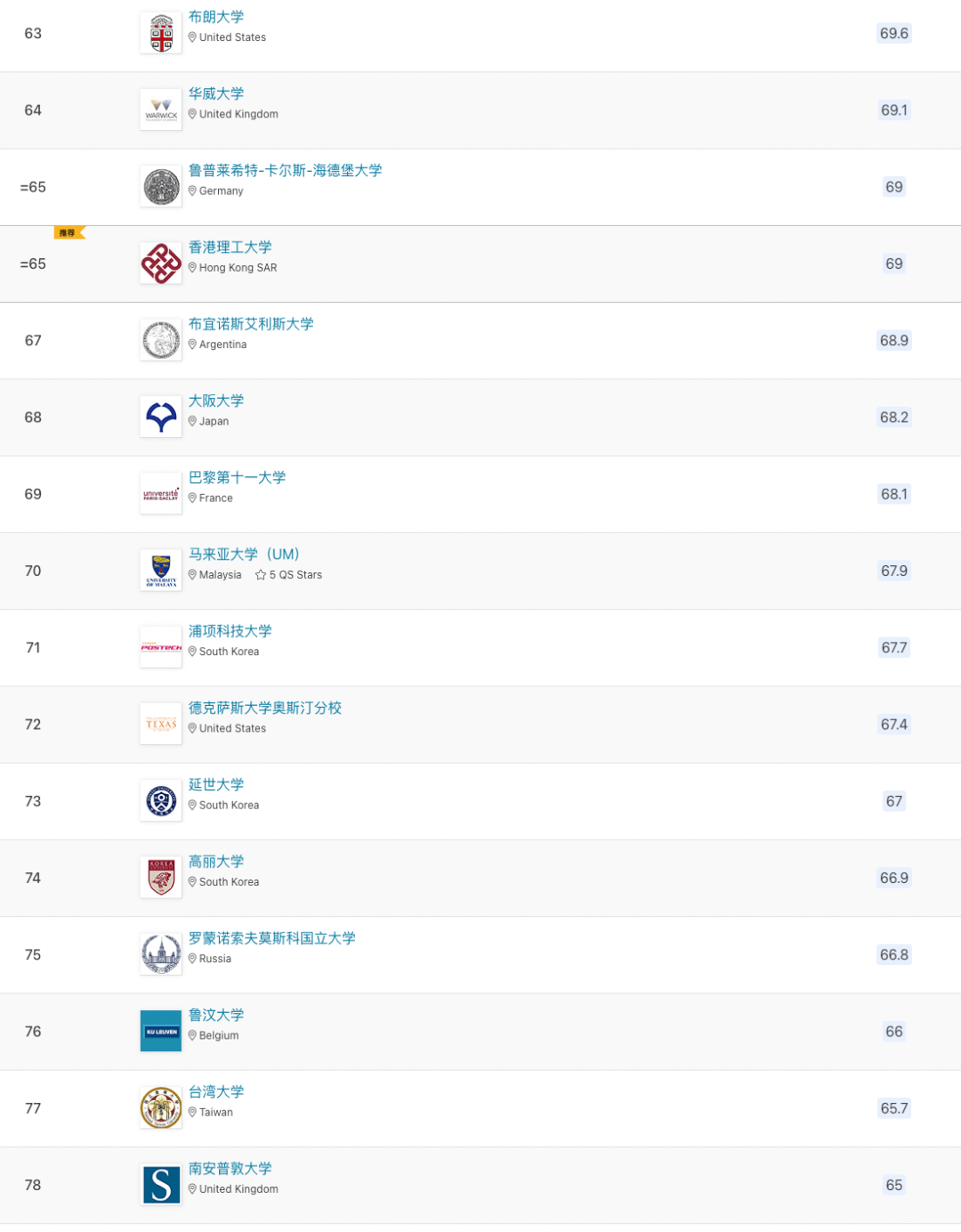Click the Warwick University logo

tap(160, 108)
